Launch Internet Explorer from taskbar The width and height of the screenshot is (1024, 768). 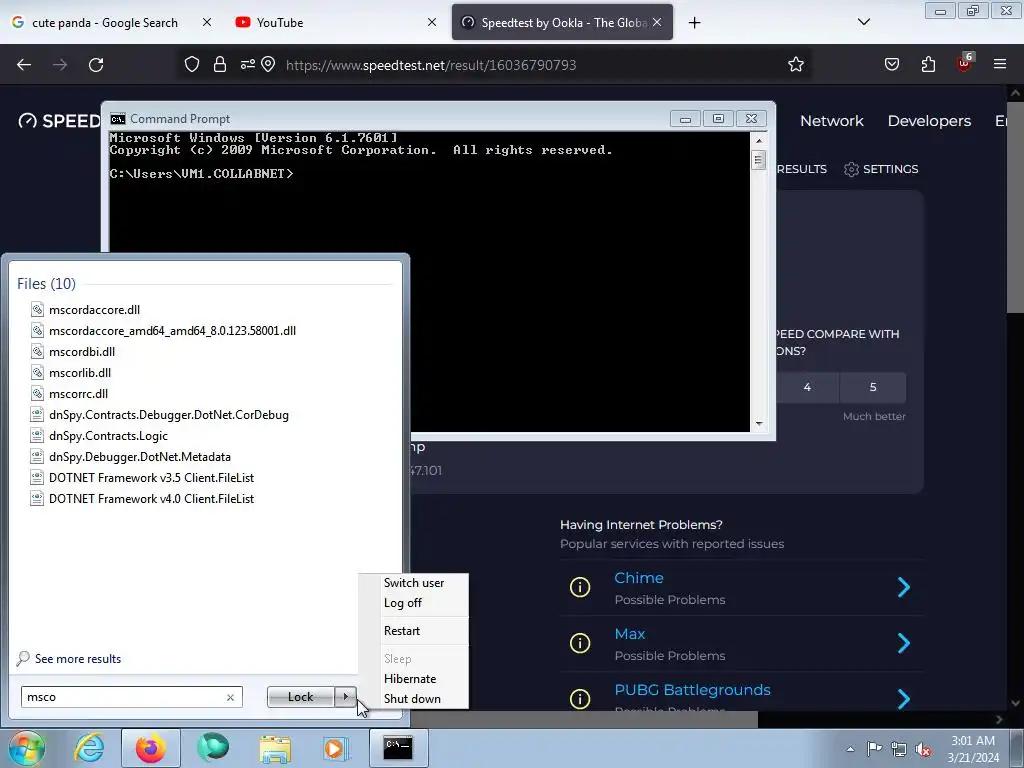[89, 748]
